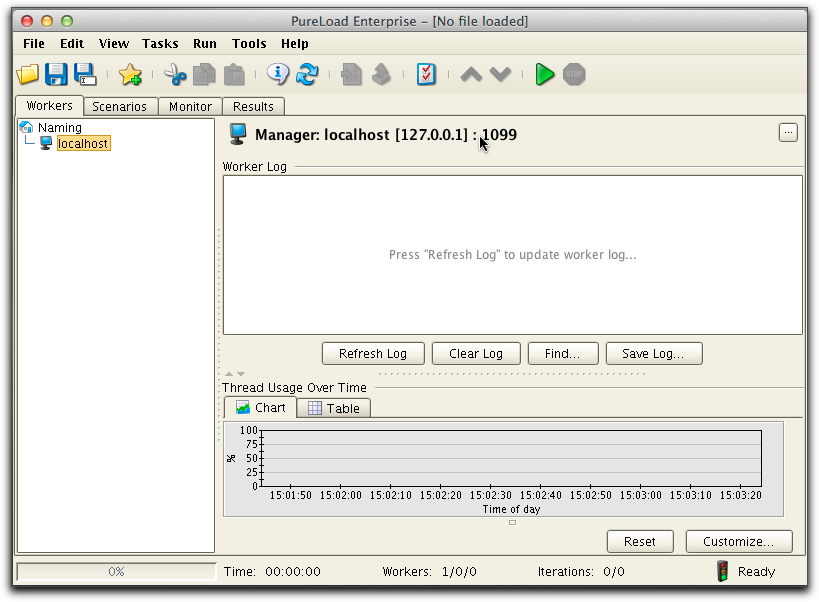Image resolution: width=819 pixels, height=602 pixels.
Task: Click the import document arrow icon
Action: pos(352,74)
